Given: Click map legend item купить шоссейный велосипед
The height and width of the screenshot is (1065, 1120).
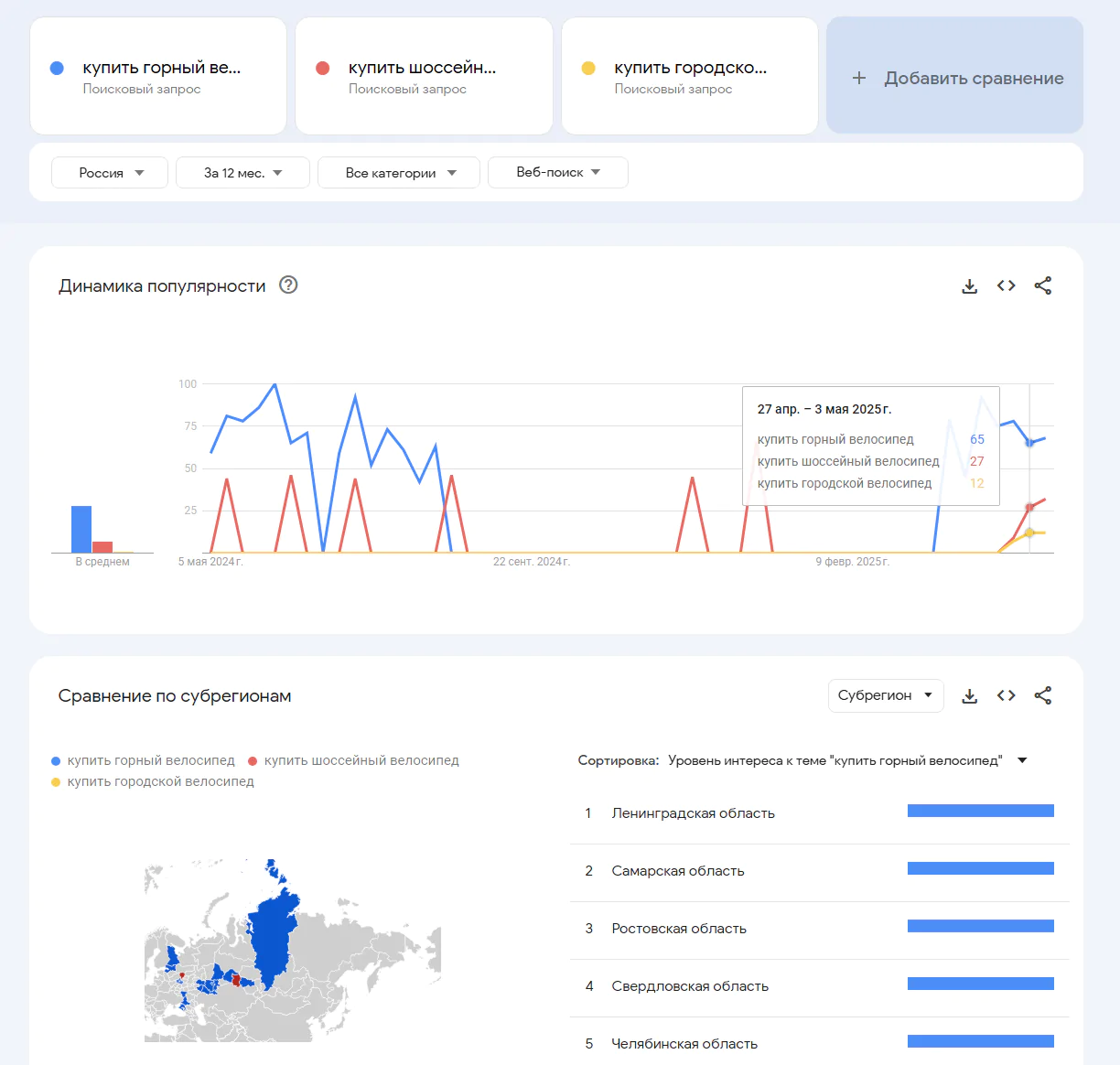Looking at the screenshot, I should [354, 760].
